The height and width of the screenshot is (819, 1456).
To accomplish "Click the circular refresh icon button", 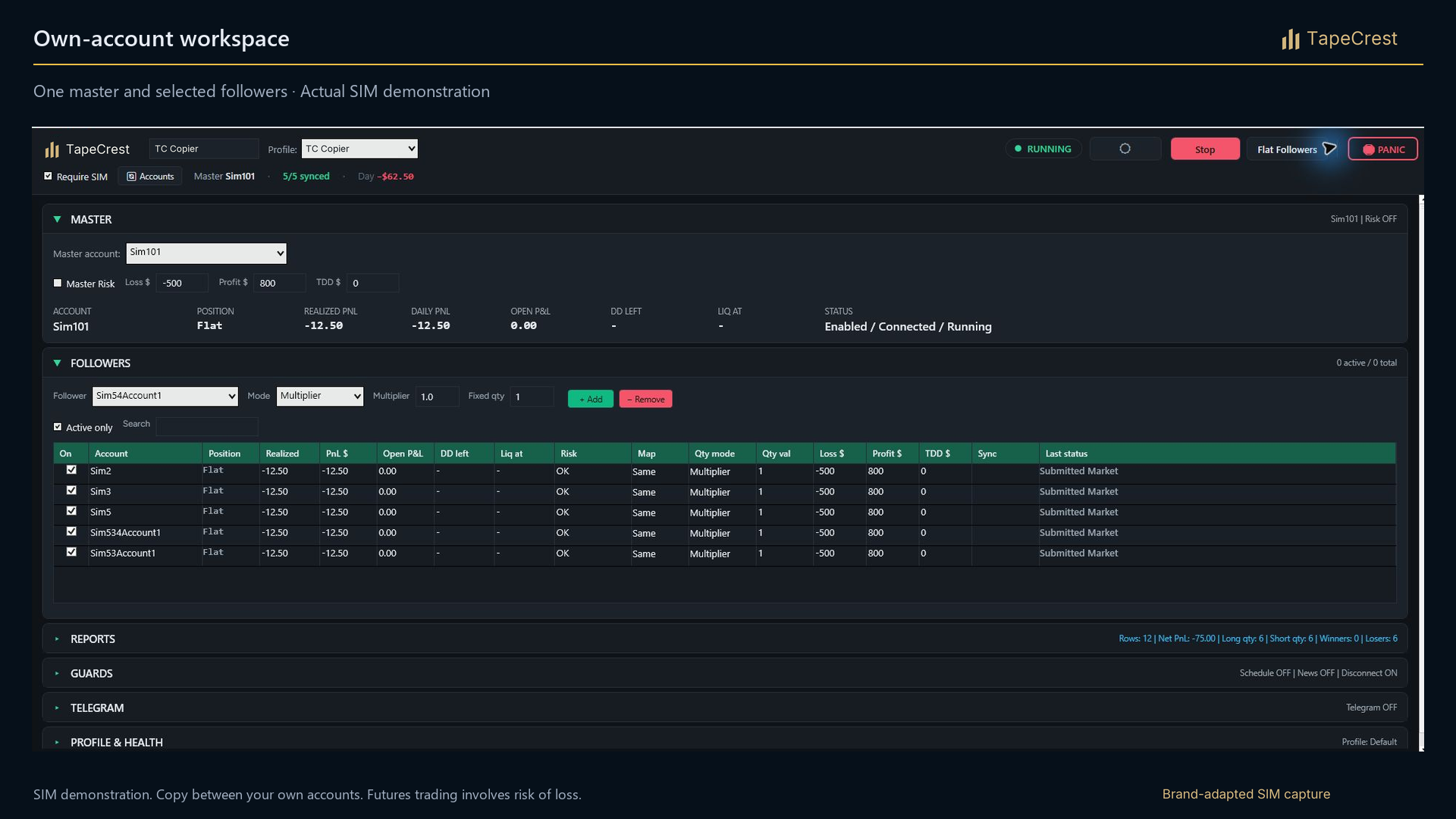I will (x=1125, y=149).
